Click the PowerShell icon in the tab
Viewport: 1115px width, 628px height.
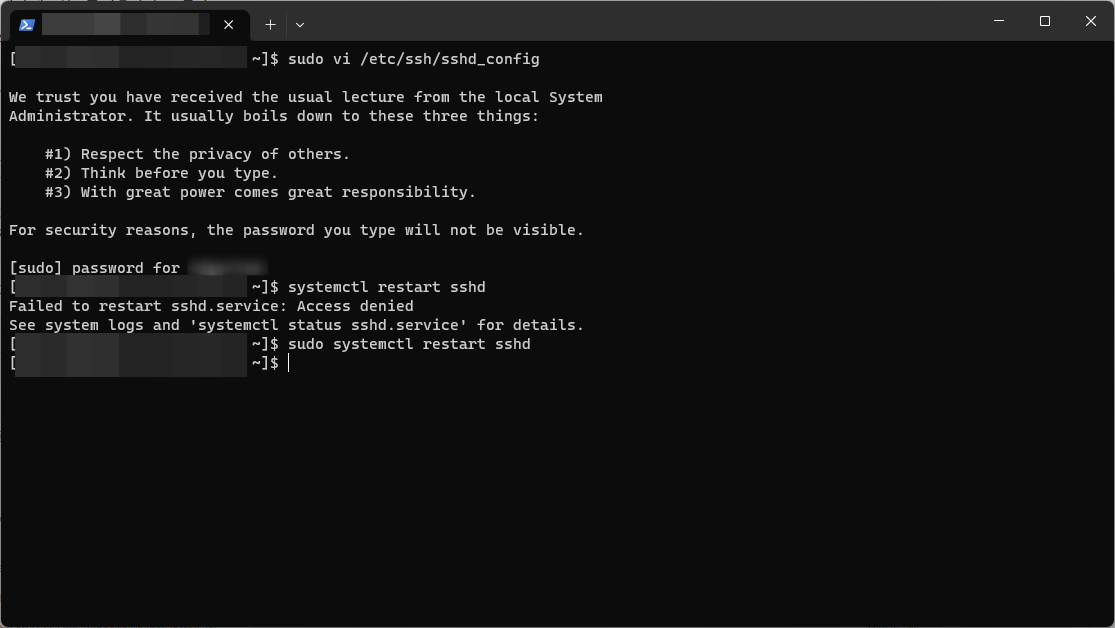click(27, 25)
